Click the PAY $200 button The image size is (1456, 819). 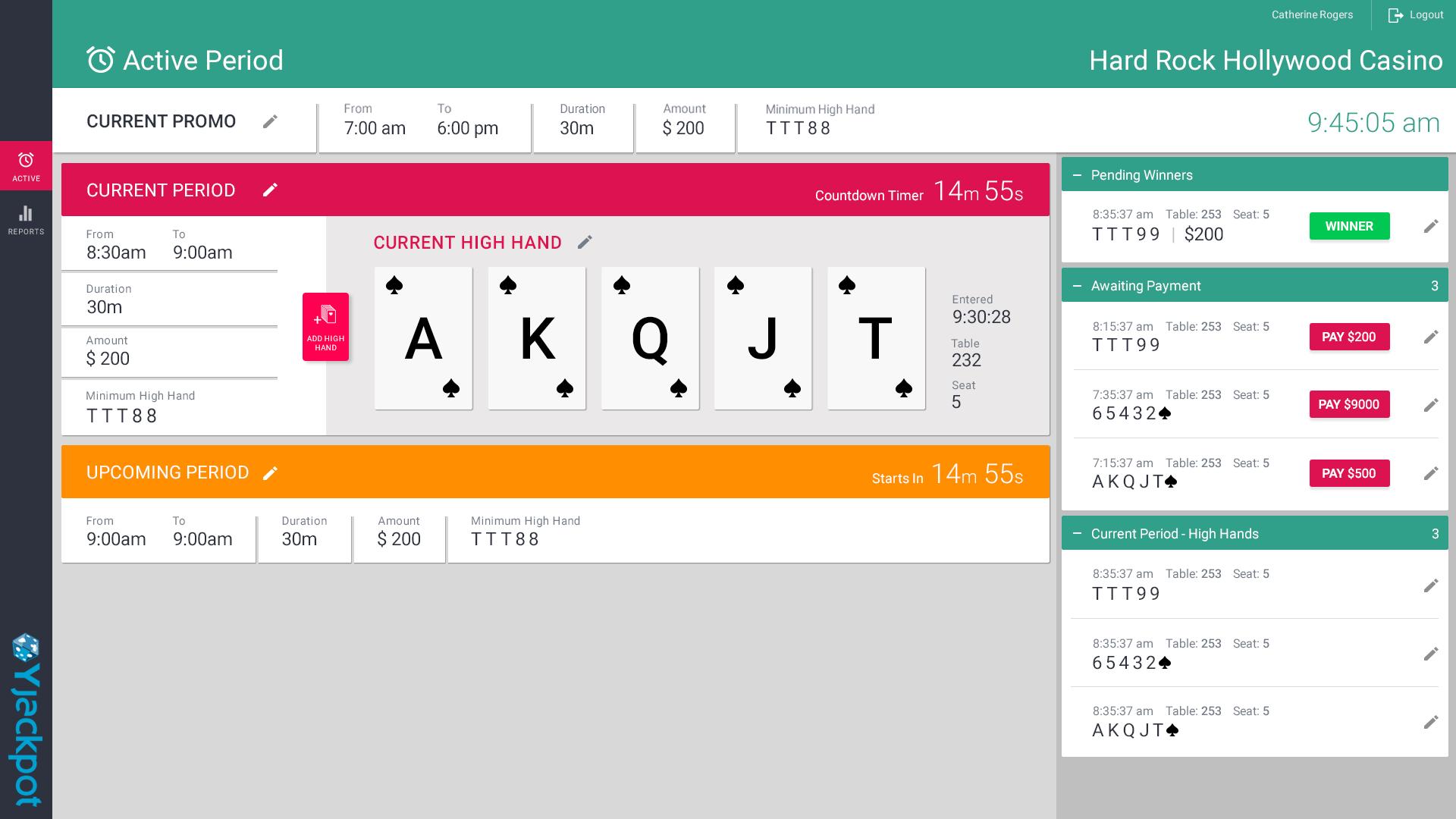click(x=1349, y=337)
